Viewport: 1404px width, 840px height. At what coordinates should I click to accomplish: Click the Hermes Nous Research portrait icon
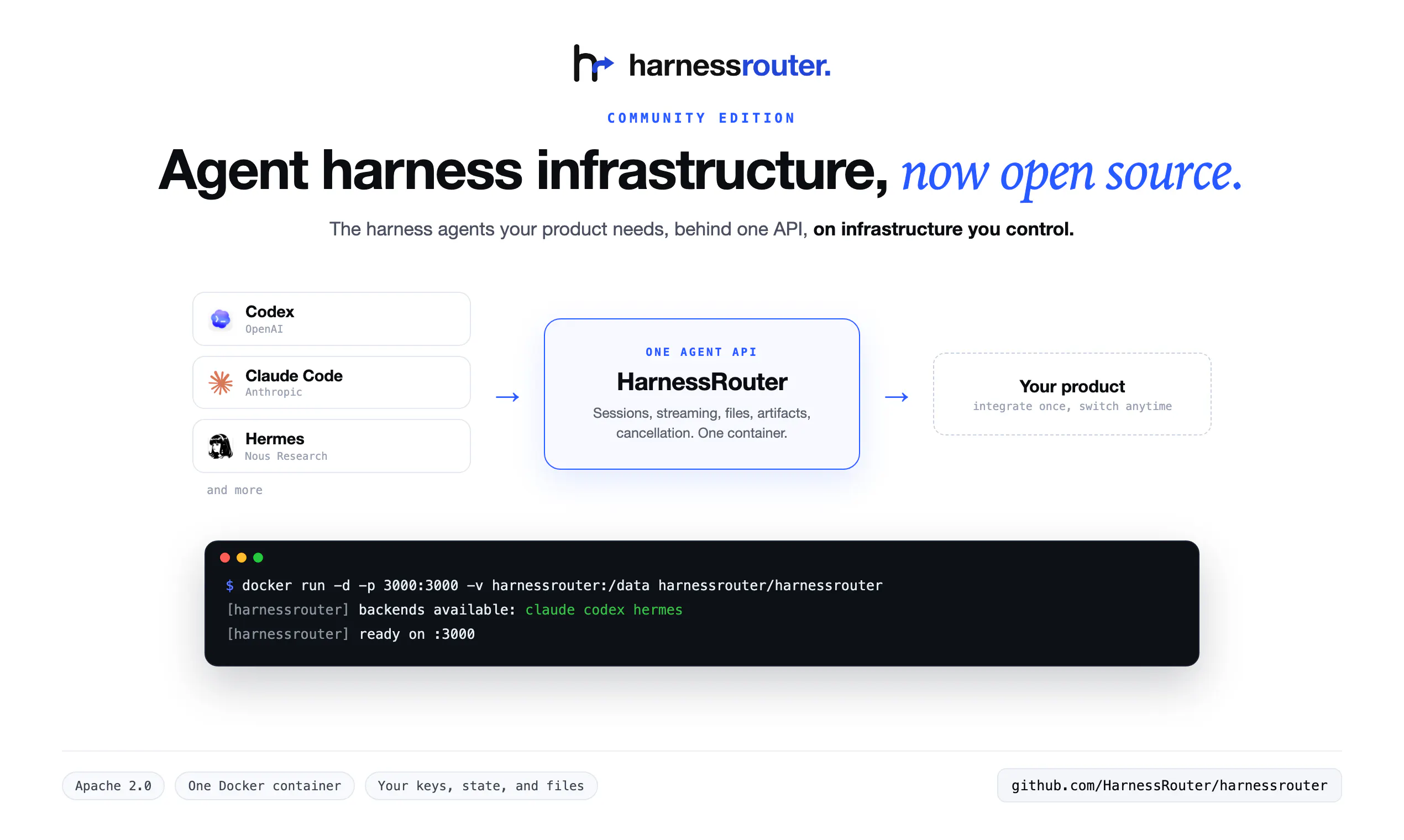coord(220,447)
